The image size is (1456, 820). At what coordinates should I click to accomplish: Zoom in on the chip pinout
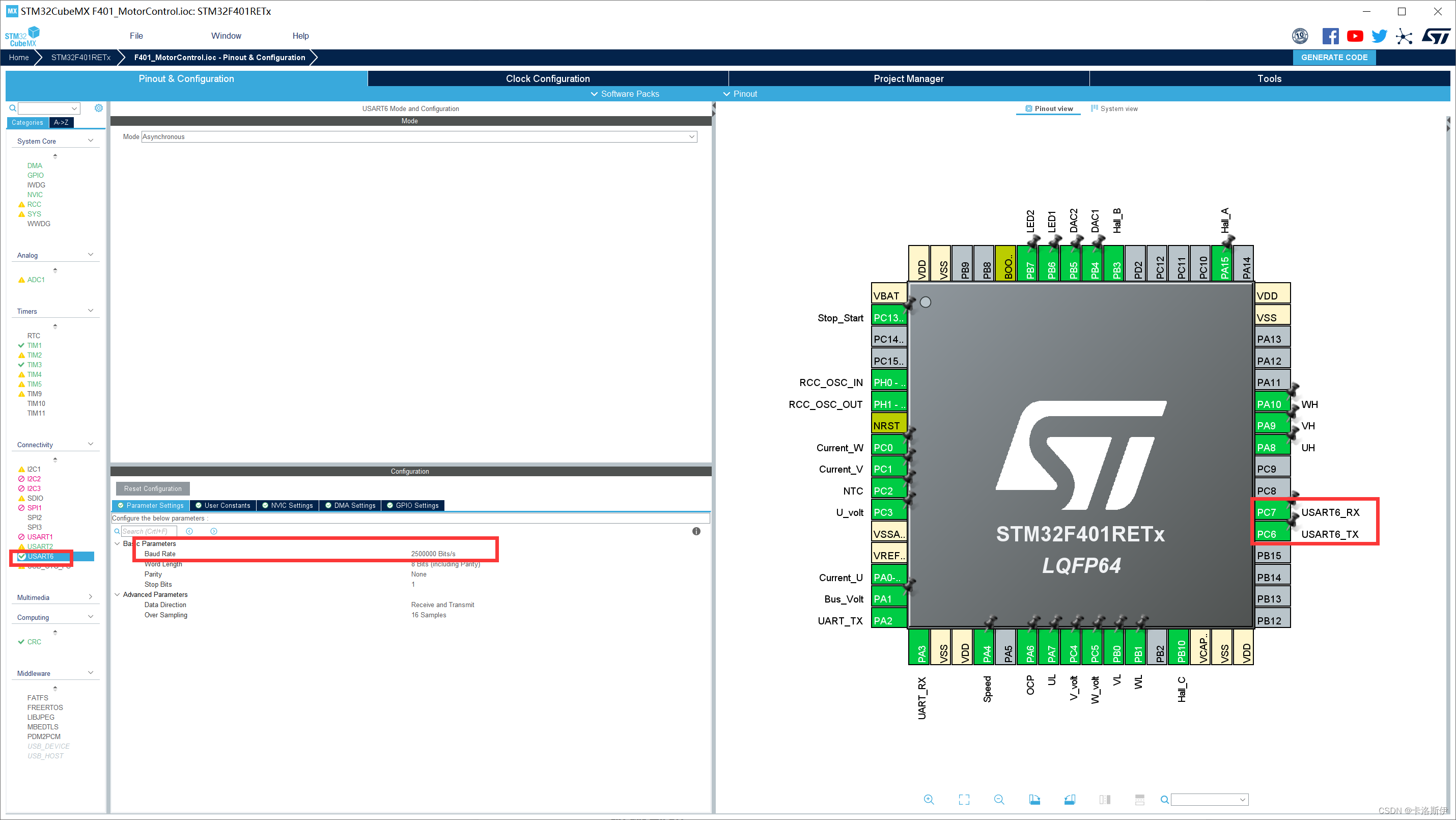pos(929,799)
